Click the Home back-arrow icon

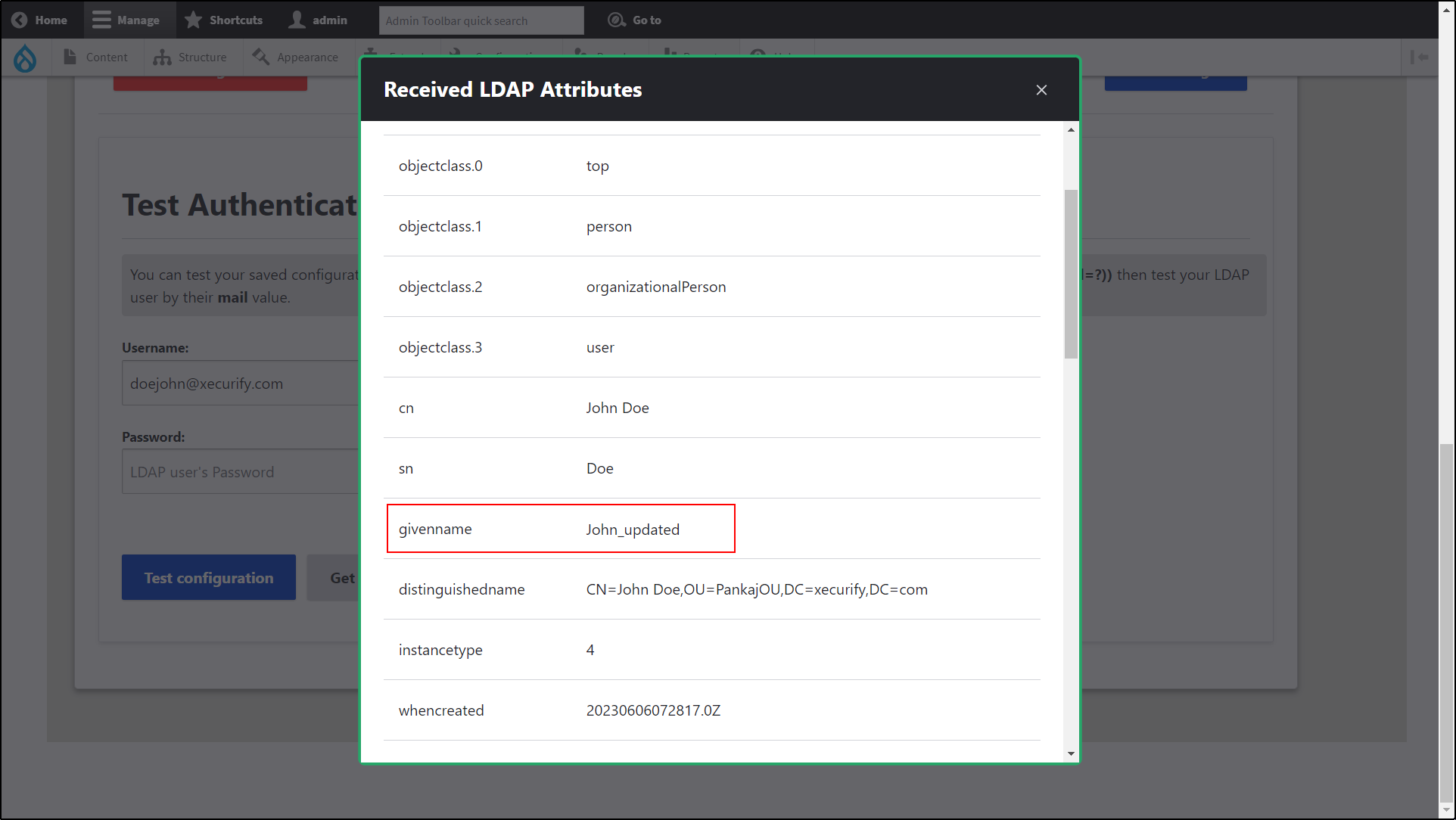(x=20, y=20)
